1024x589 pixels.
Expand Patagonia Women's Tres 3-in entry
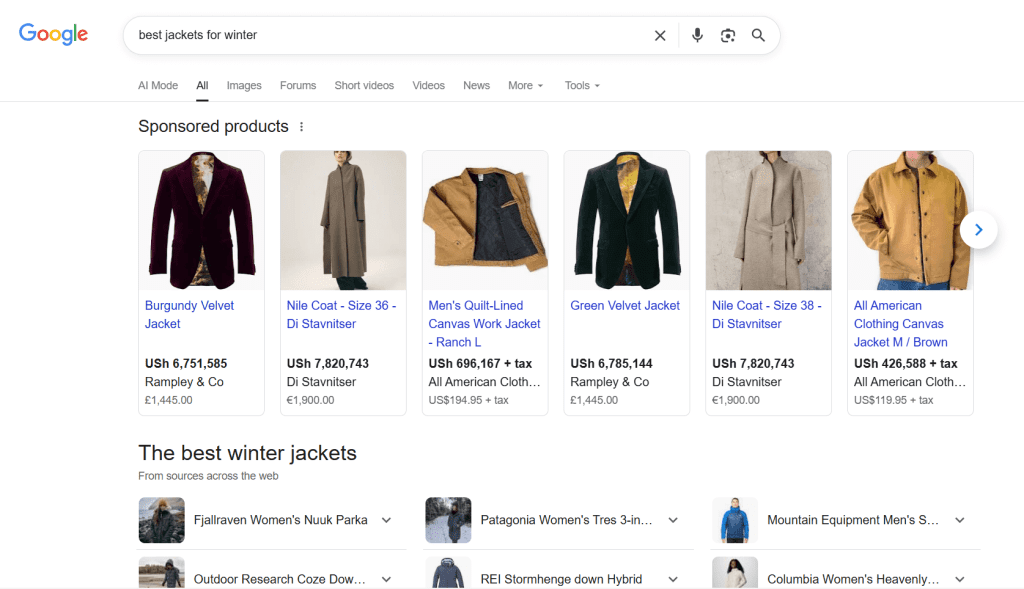(x=673, y=520)
